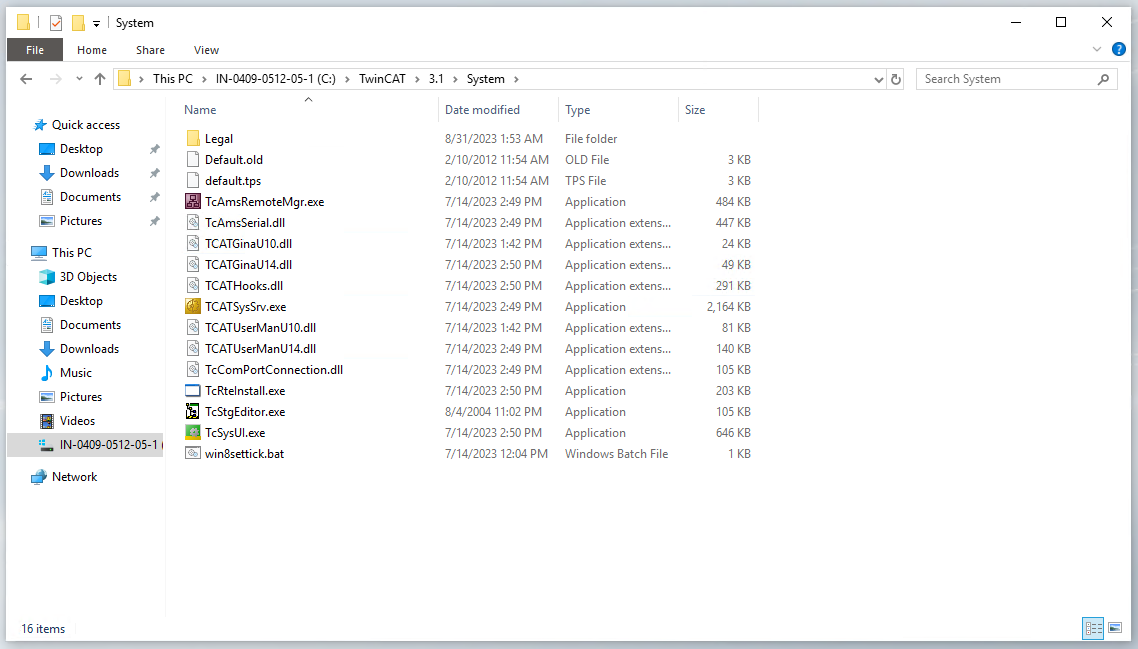The image size is (1138, 649).
Task: Open Documents under This PC
Action: pyautogui.click(x=90, y=324)
